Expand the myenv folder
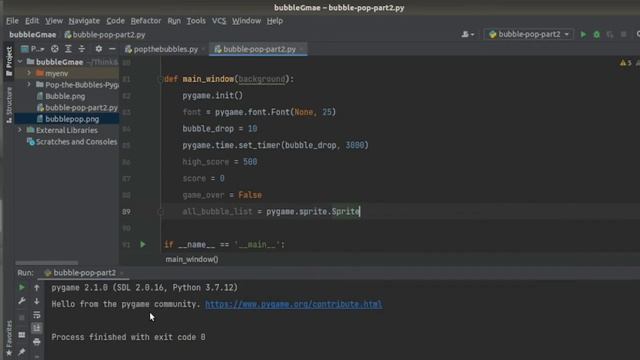The width and height of the screenshot is (640, 360). 29,73
